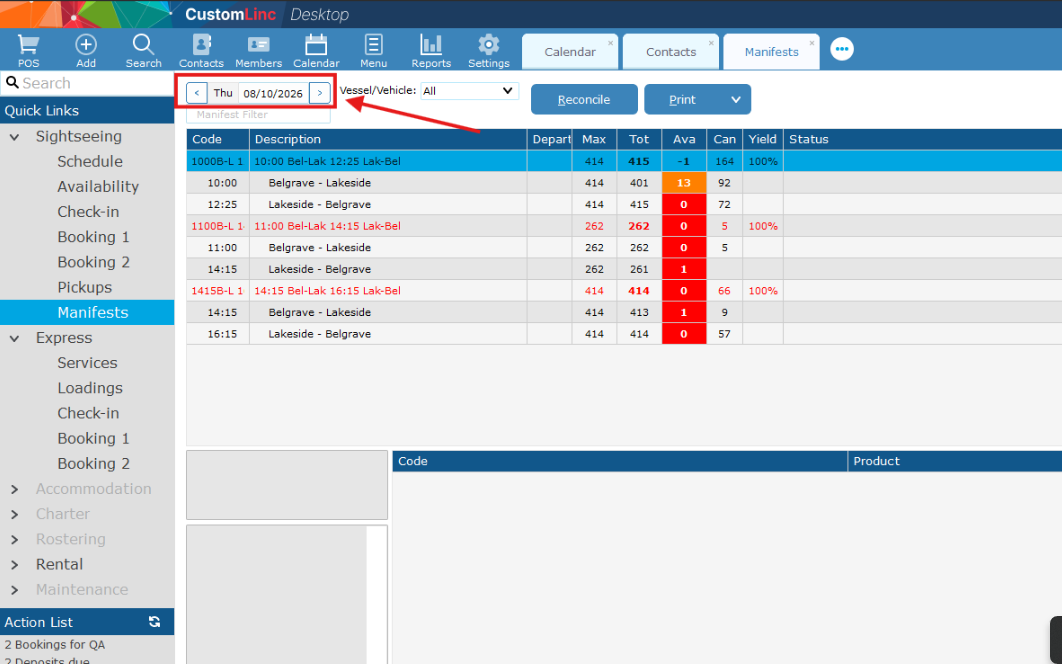Viewport: 1062px width, 664px height.
Task: Click the Manifest Filter field
Action: [258, 115]
